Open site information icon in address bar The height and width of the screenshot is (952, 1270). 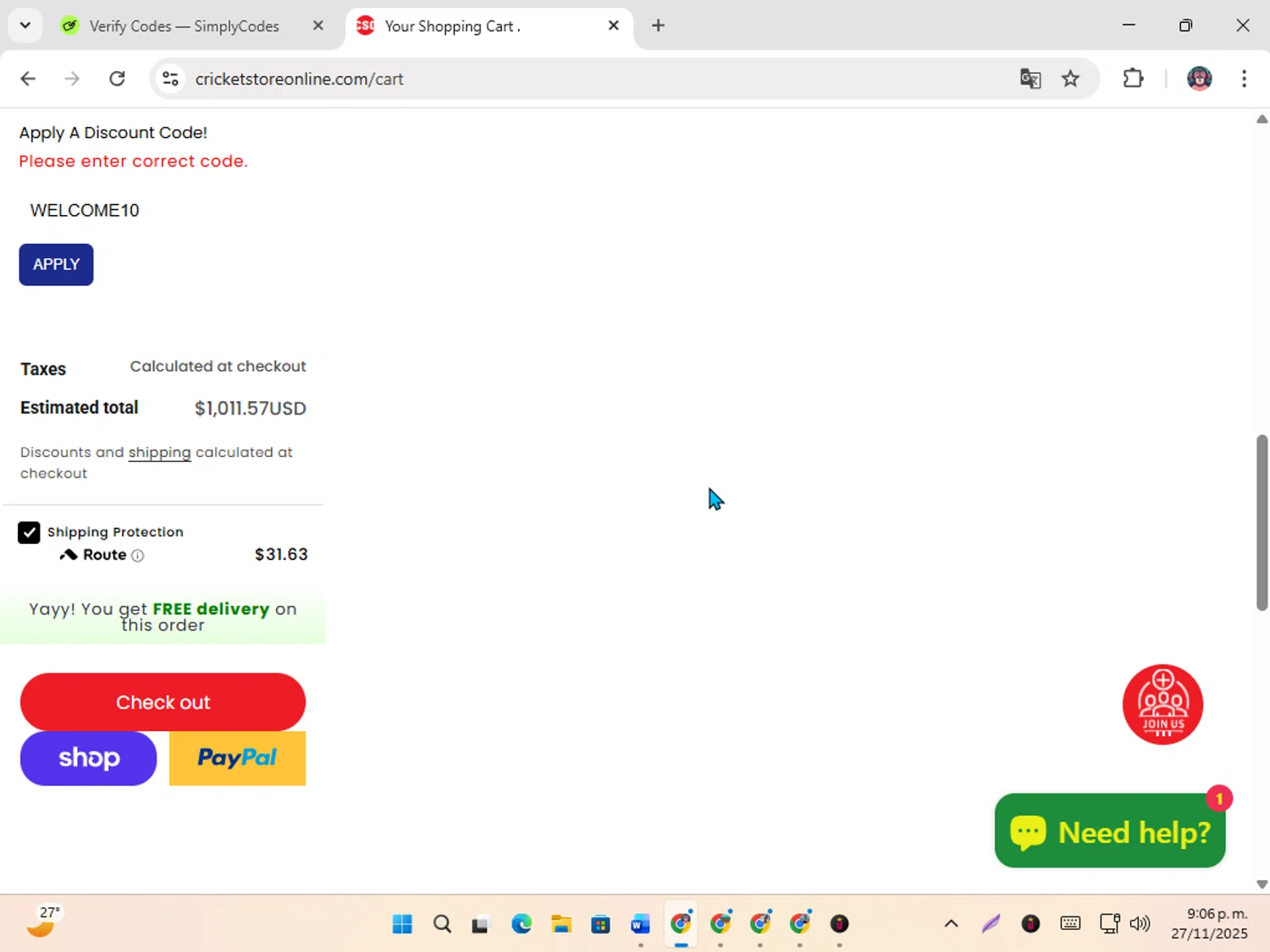(170, 79)
